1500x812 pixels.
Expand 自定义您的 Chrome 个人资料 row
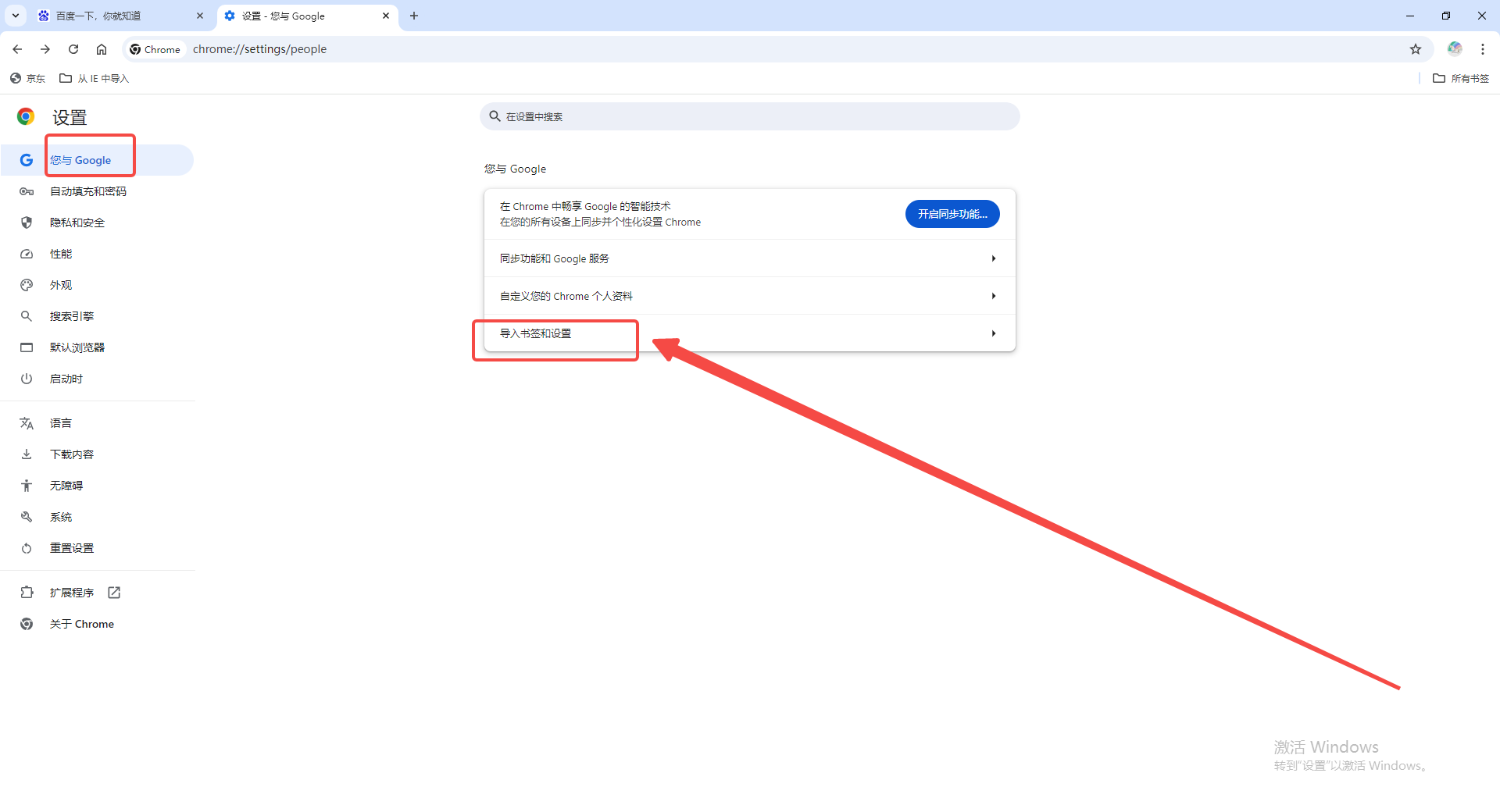point(749,296)
